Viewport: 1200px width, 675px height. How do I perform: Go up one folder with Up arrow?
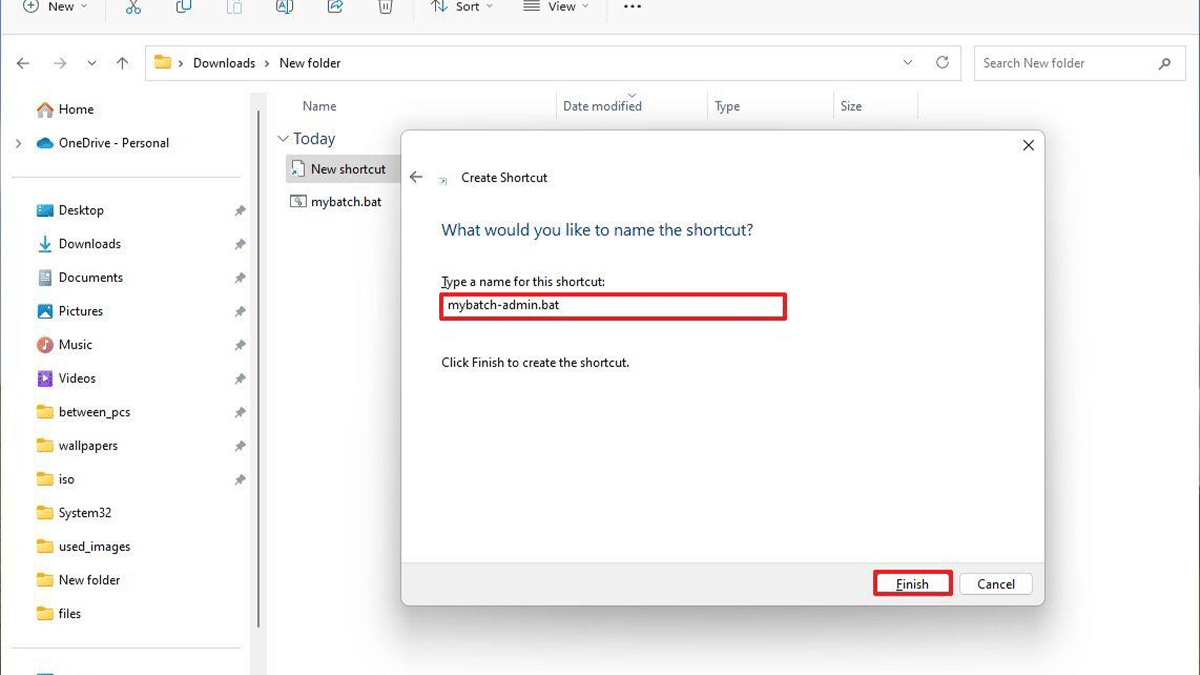pos(122,63)
